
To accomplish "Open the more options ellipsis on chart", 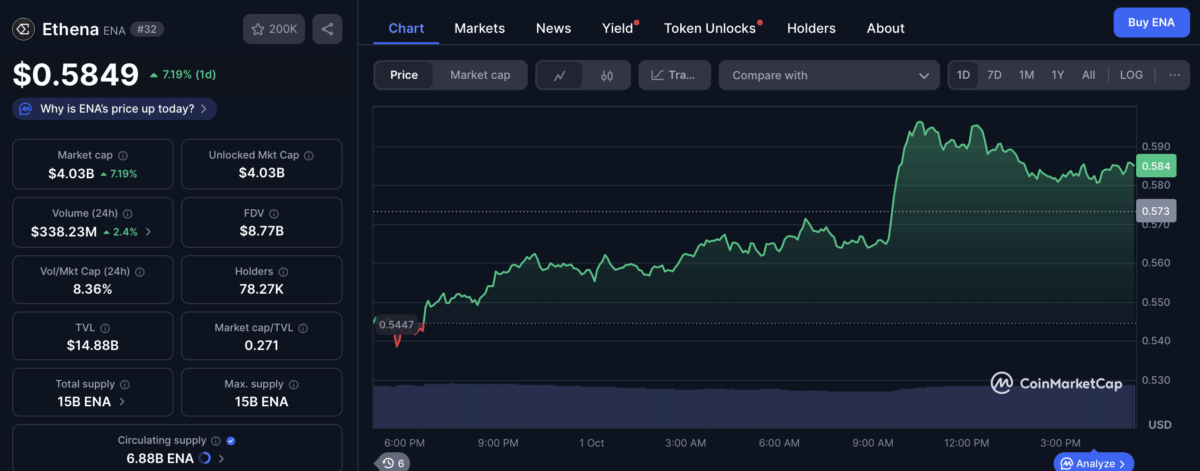I will 1173,75.
